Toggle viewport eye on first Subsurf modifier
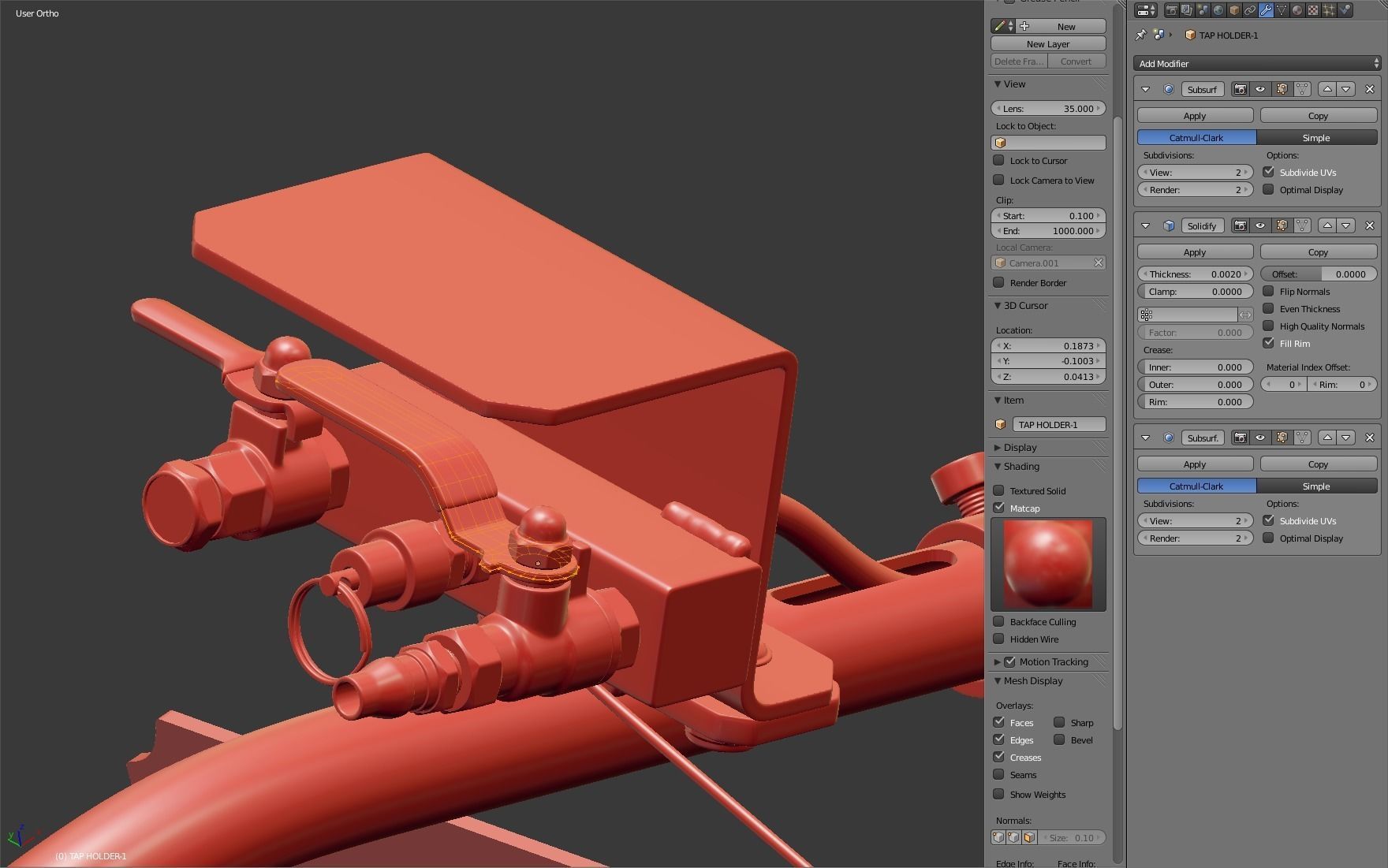1388x868 pixels. click(x=1260, y=89)
